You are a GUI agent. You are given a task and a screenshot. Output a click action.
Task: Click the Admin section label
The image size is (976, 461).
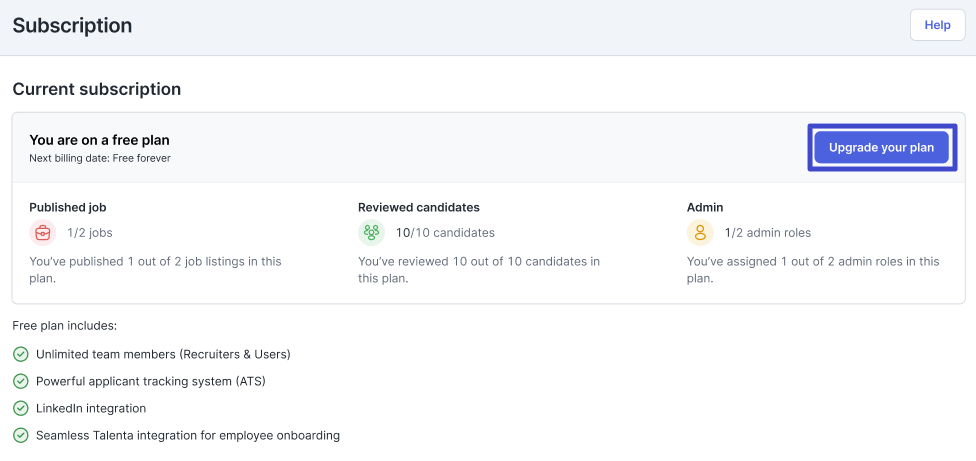click(x=705, y=208)
